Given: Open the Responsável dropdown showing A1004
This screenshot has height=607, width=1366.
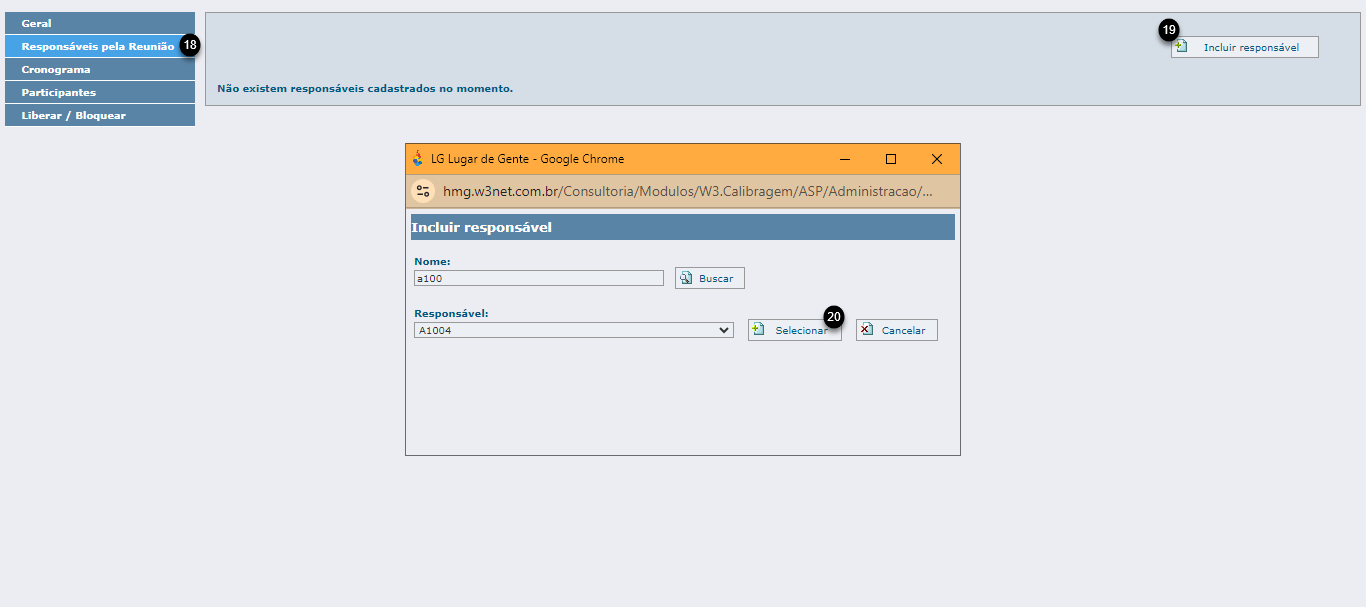Looking at the screenshot, I should (574, 330).
